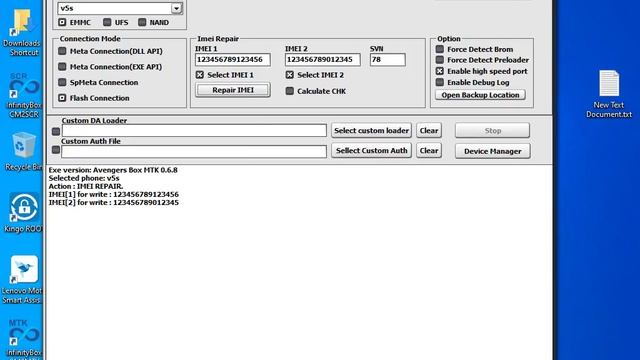The image size is (640, 360).
Task: Focus the IMEI 2 input field
Action: (x=323, y=60)
